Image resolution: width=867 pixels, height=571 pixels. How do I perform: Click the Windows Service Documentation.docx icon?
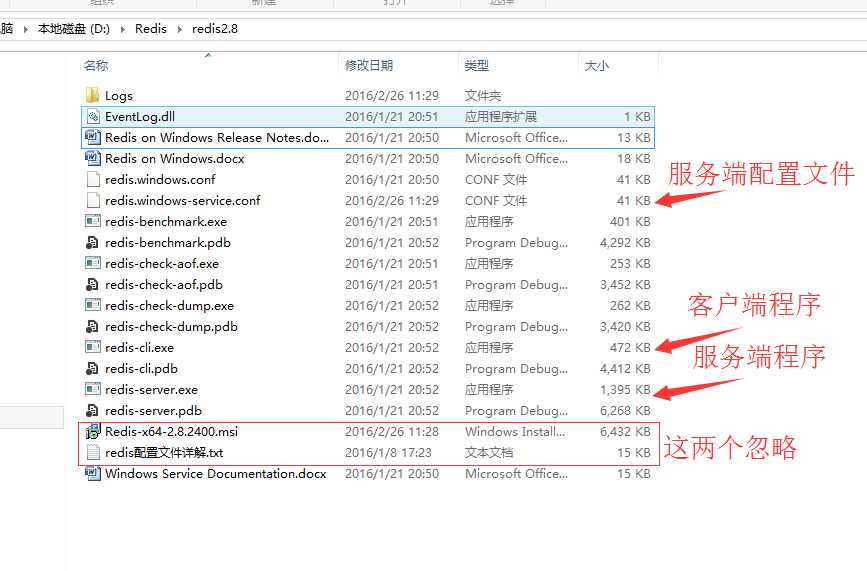[x=93, y=473]
